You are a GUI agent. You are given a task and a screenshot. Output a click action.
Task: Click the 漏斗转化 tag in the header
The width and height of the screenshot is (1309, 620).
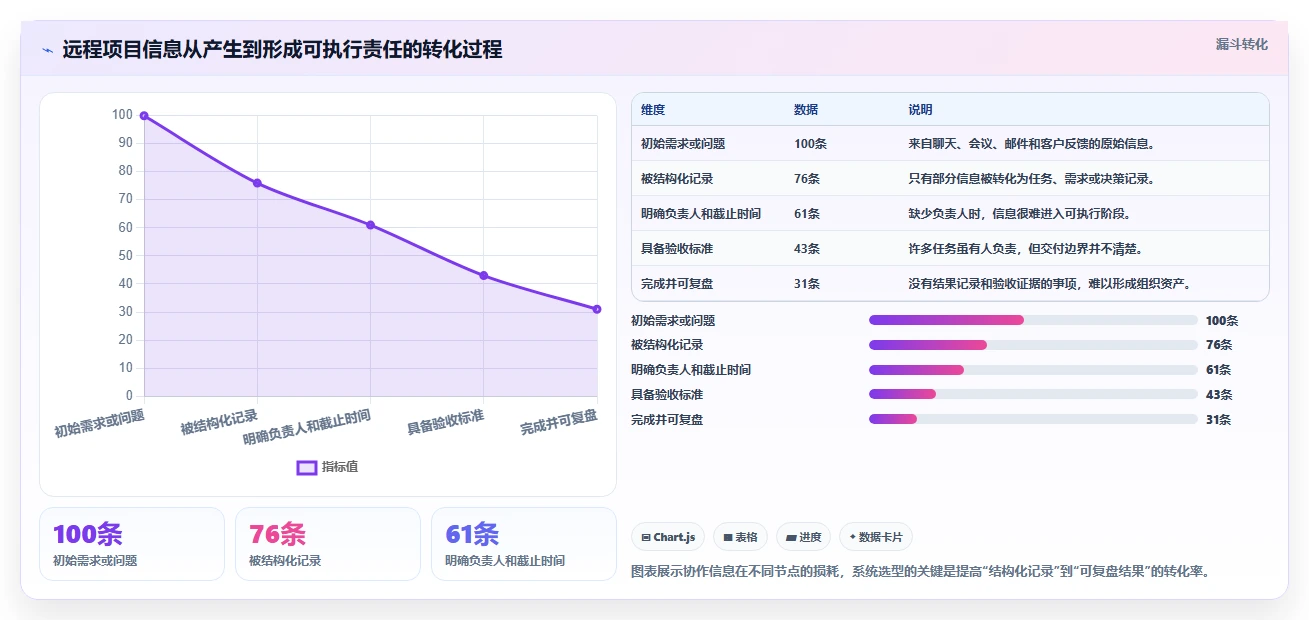pyautogui.click(x=1241, y=44)
